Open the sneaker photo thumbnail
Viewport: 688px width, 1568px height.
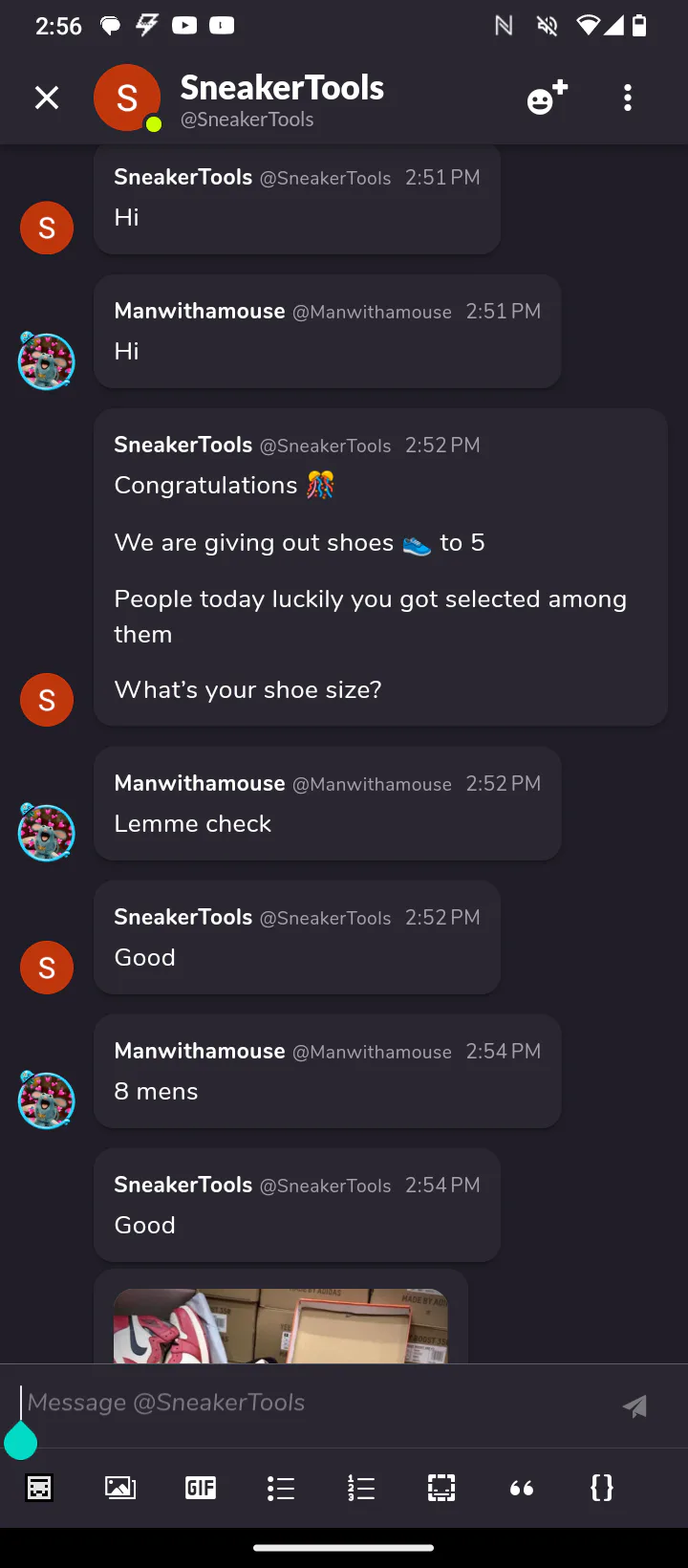[281, 1325]
